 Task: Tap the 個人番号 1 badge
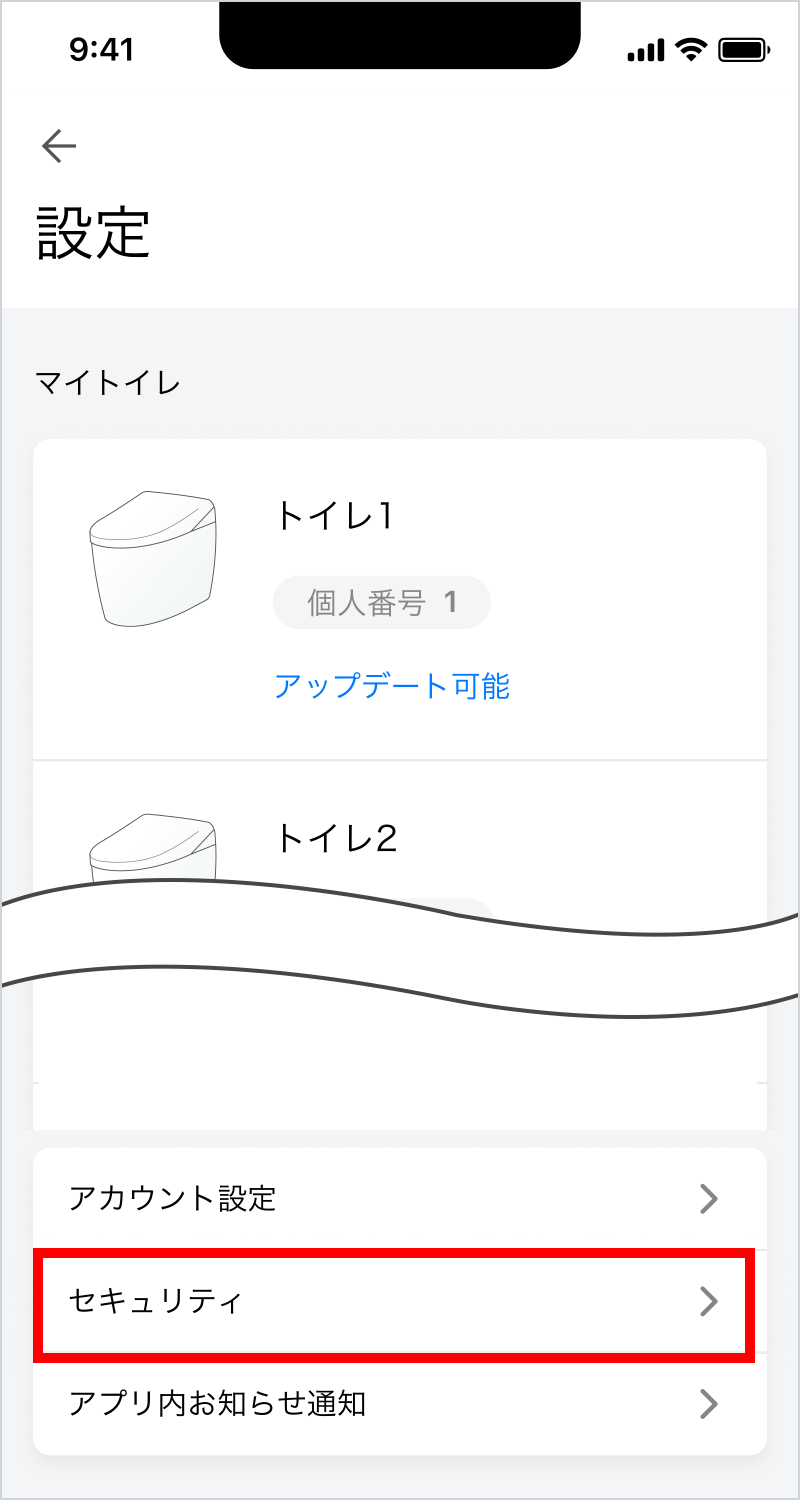click(x=381, y=602)
